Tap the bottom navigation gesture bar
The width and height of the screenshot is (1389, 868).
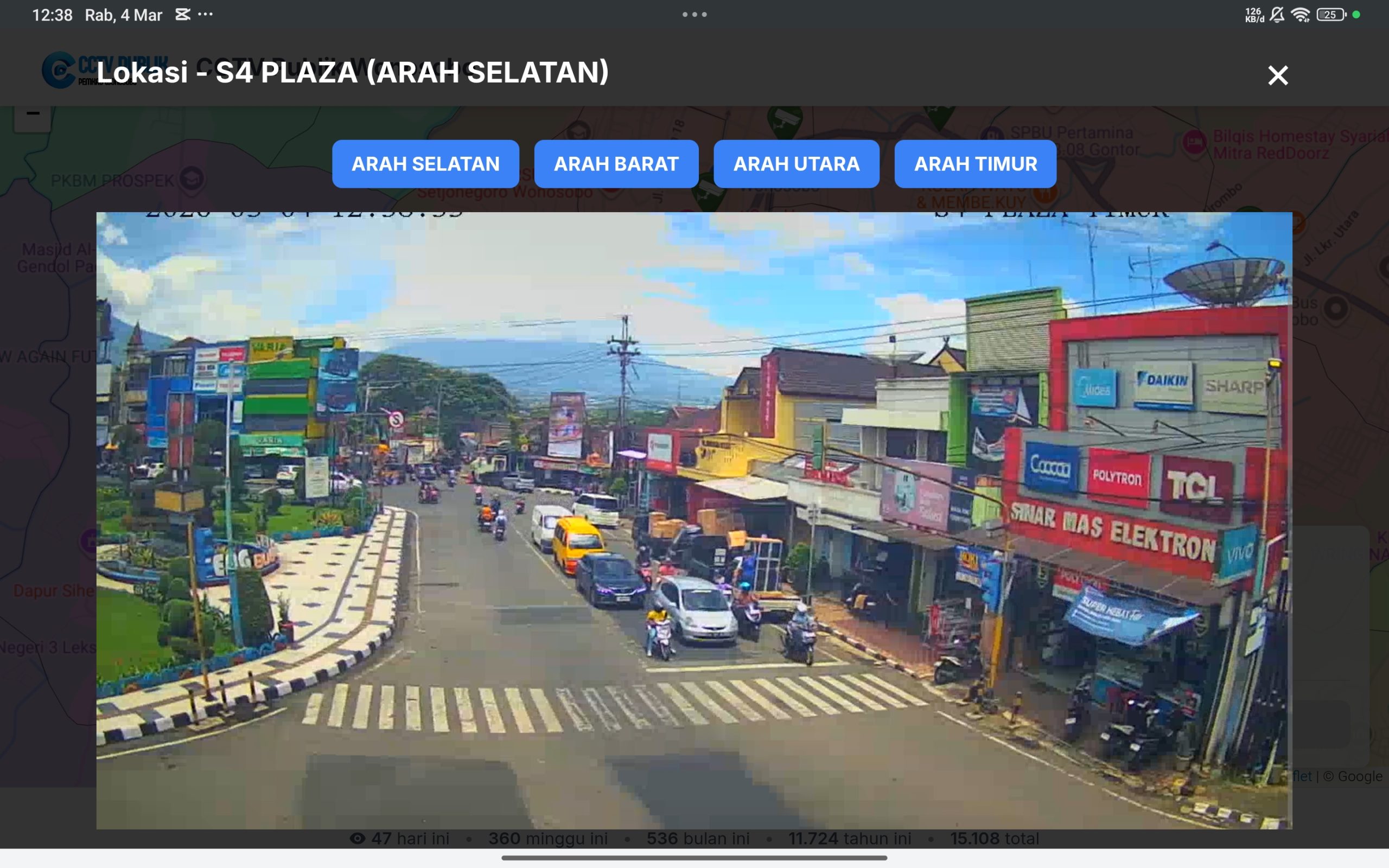693,858
